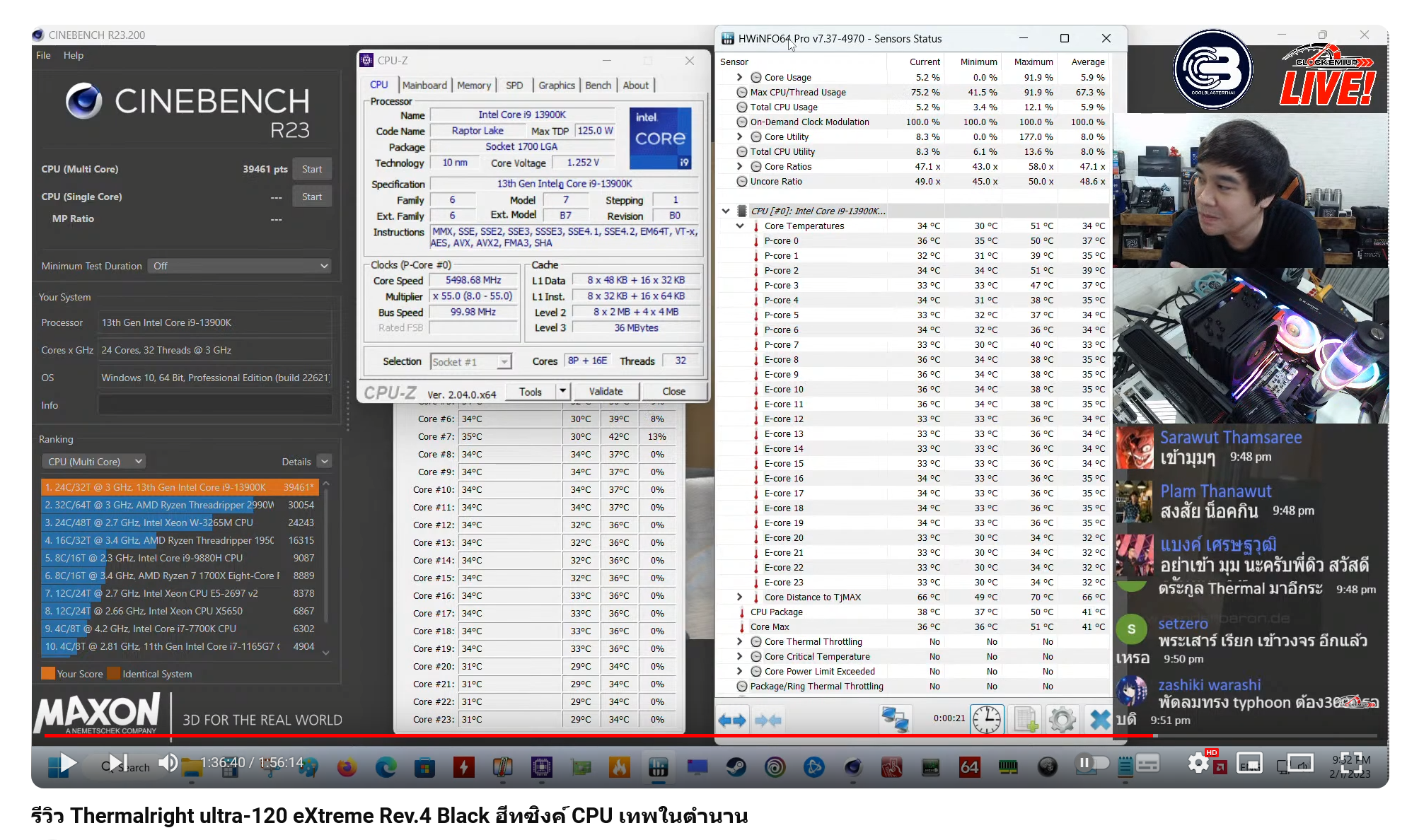Viewport: 1407px width, 840px height.
Task: Reset HWiNFO sensor values with clock icon
Action: (986, 720)
